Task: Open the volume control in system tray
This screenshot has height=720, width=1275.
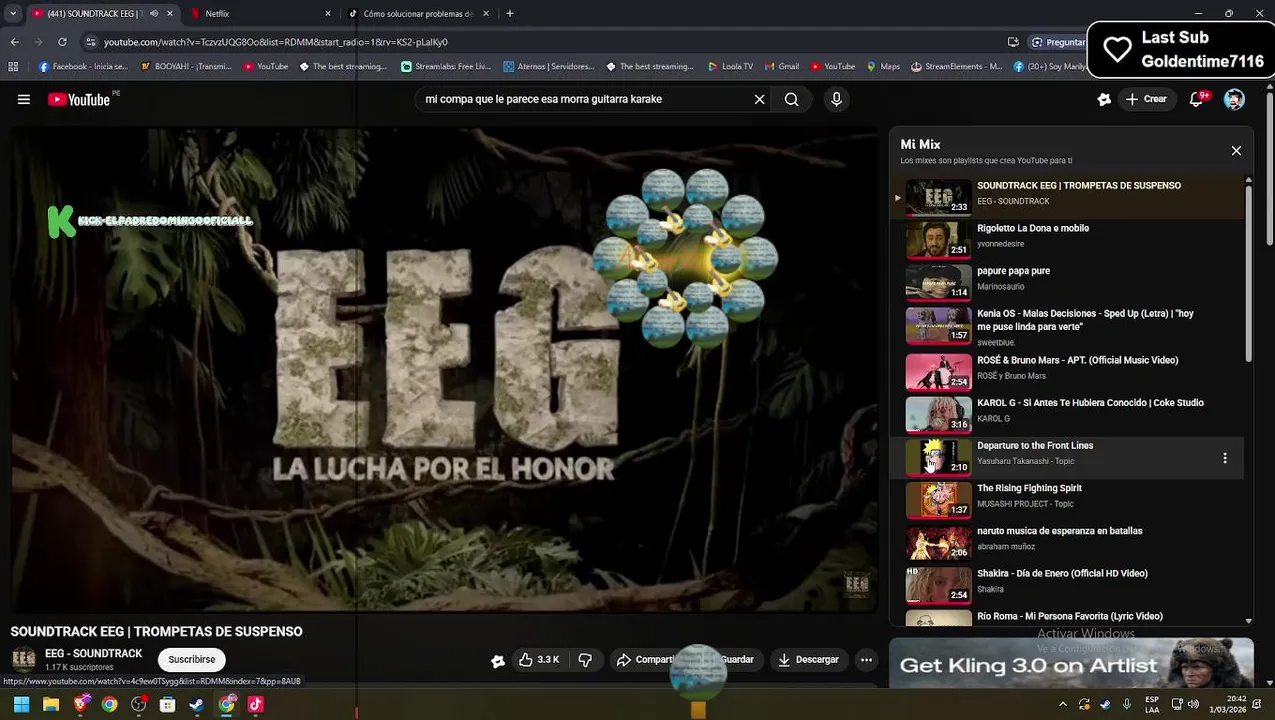Action: pos(1193,704)
